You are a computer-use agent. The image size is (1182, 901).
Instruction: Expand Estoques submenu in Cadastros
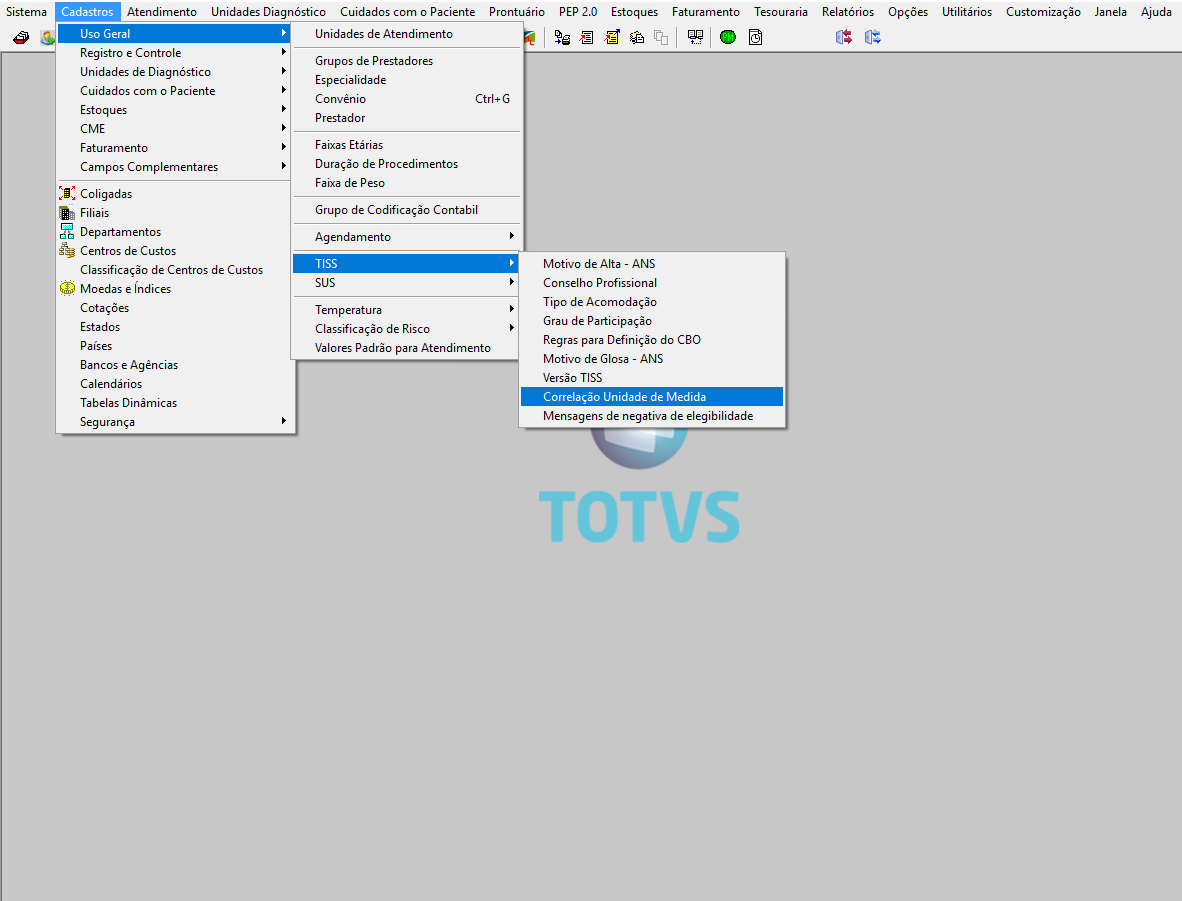pos(173,109)
